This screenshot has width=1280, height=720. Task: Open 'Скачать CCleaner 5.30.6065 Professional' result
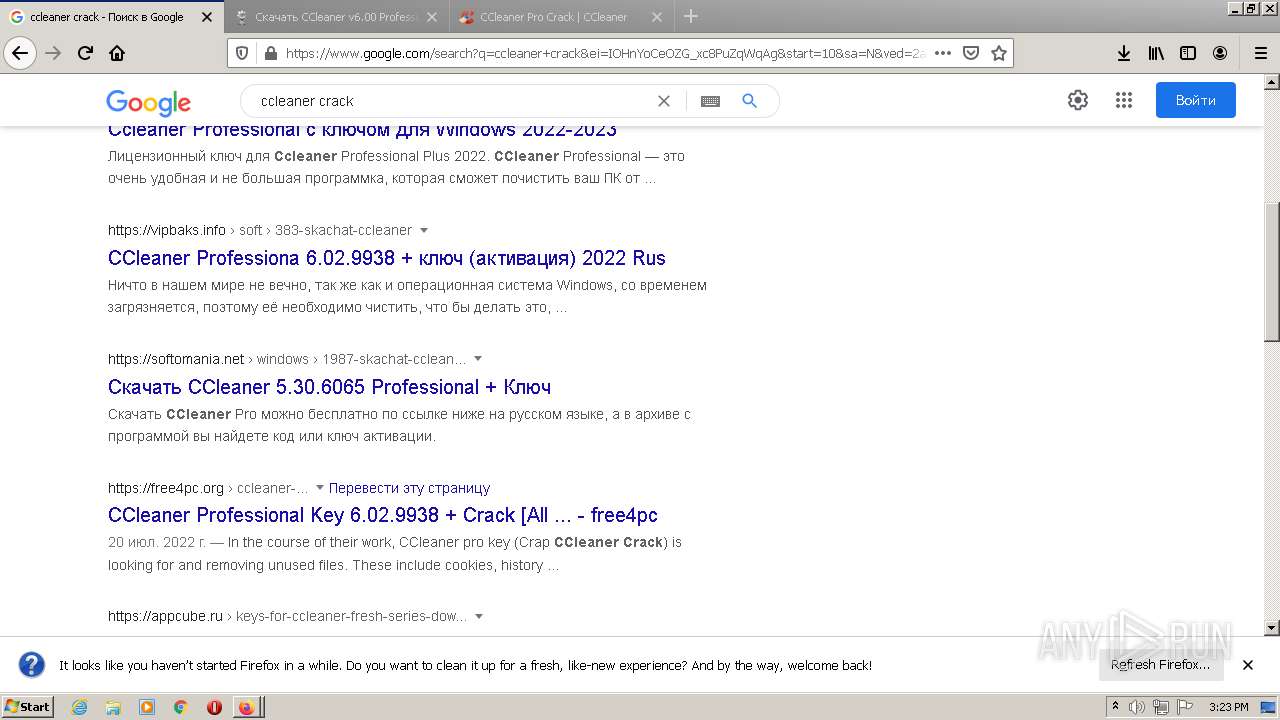point(329,387)
